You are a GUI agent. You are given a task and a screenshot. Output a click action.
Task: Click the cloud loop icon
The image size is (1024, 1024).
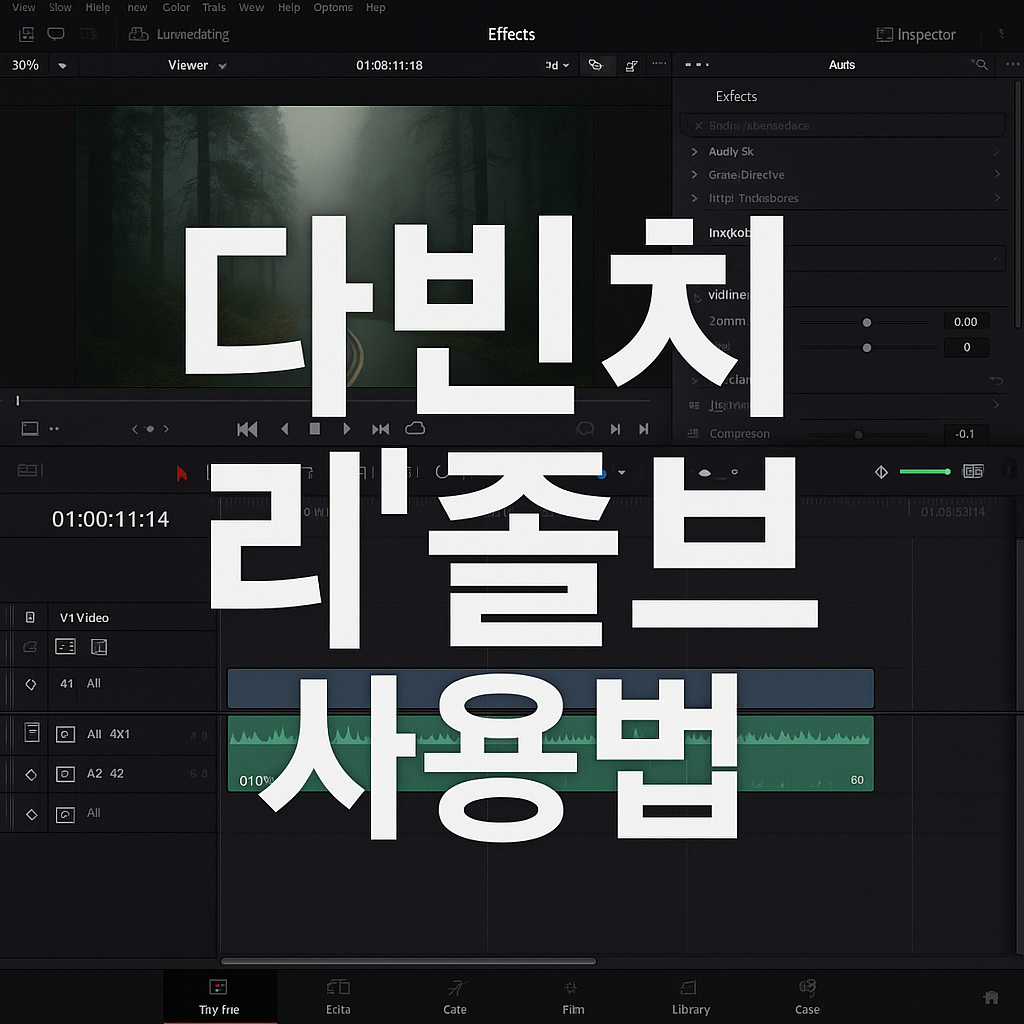coord(415,428)
